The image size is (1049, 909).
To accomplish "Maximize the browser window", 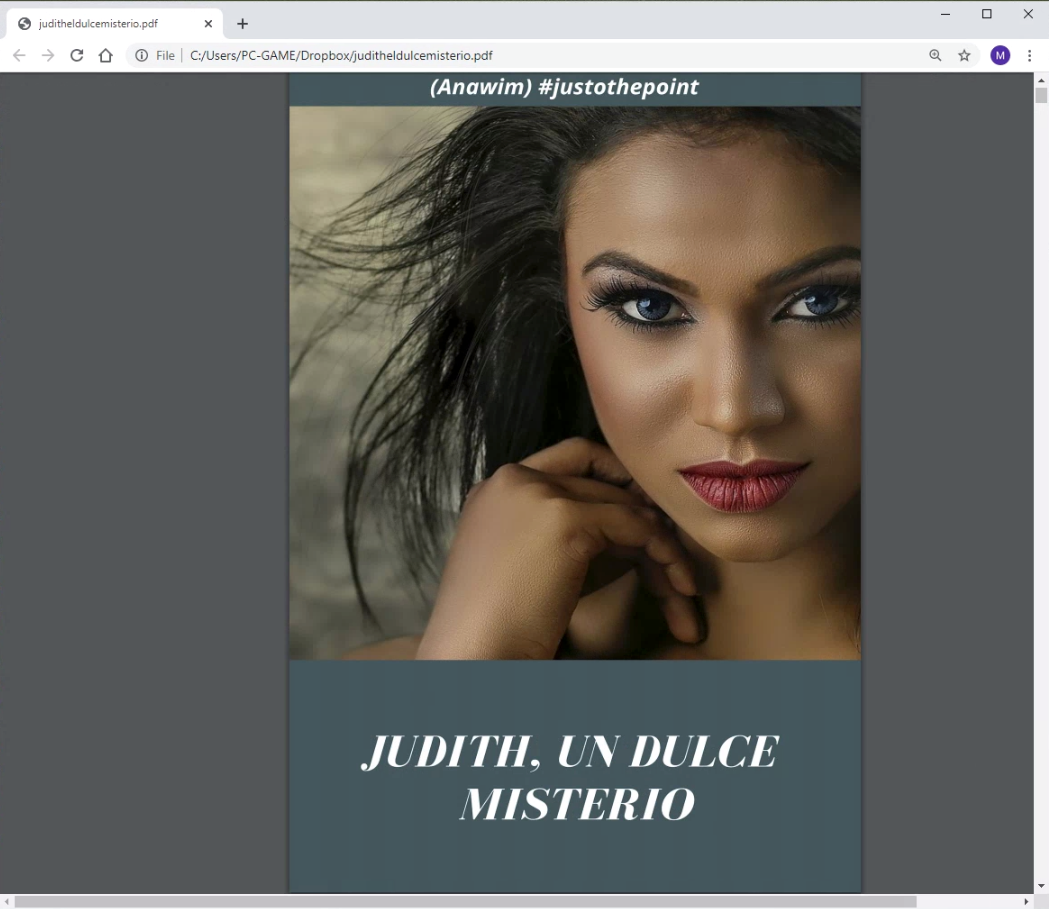I will click(x=986, y=14).
